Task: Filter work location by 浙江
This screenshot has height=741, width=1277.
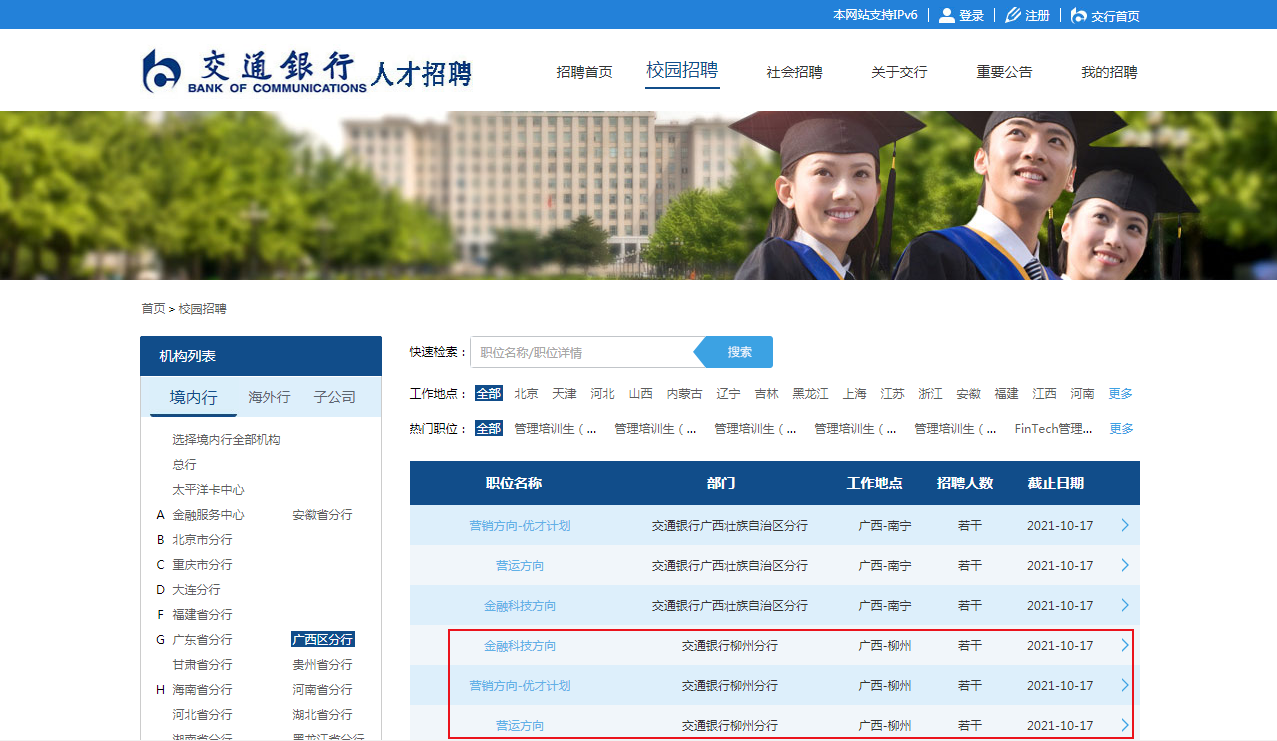Action: pyautogui.click(x=931, y=394)
